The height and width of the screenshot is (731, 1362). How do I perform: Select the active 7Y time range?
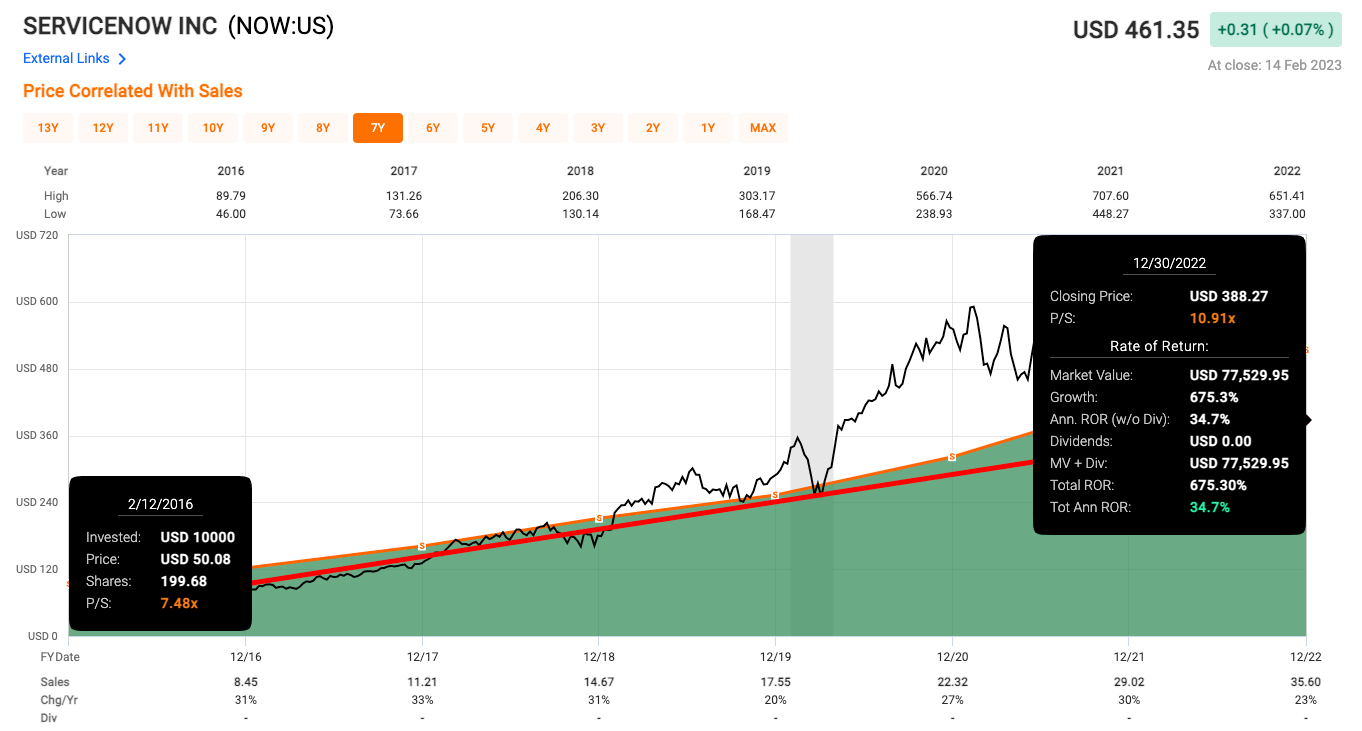[x=378, y=128]
